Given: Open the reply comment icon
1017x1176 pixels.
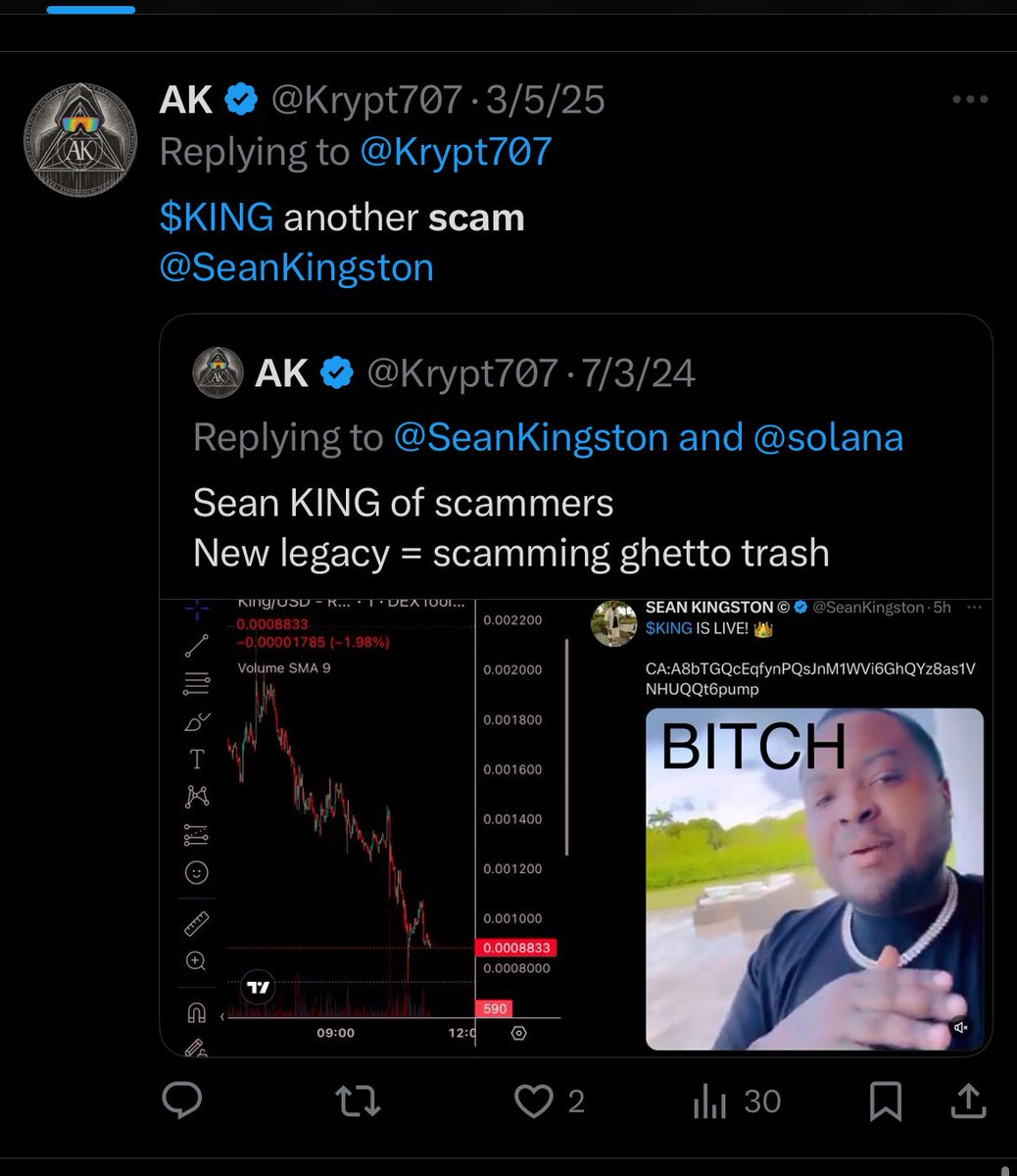Looking at the screenshot, I should pos(181,1102).
